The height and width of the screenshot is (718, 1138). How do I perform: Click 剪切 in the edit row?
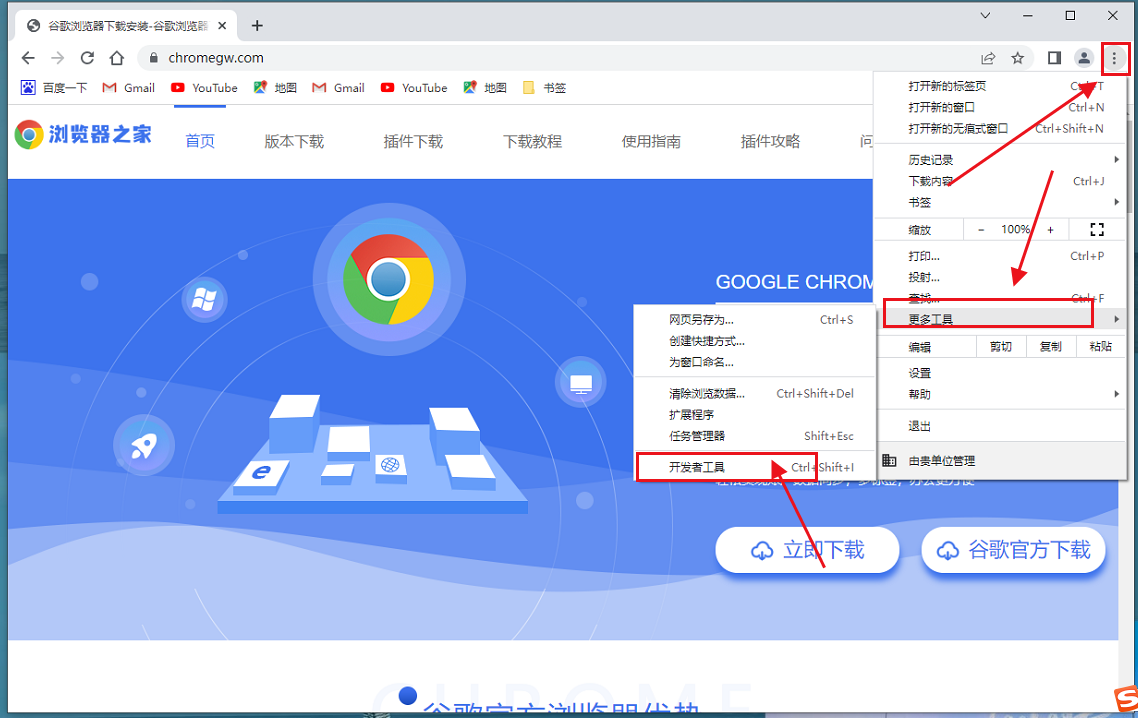tap(1001, 347)
